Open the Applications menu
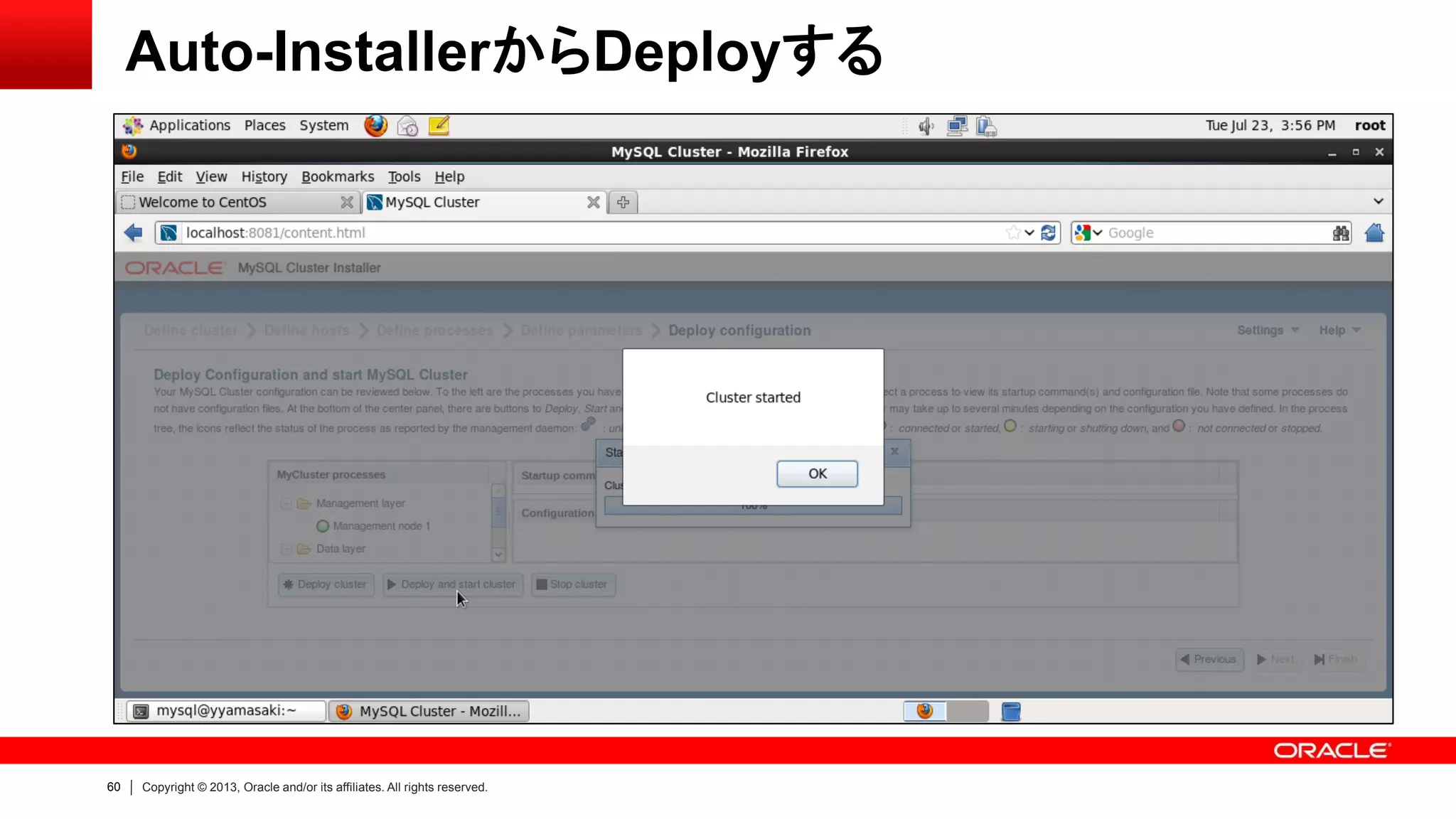Viewport: 1456px width, 819px height. [x=190, y=125]
